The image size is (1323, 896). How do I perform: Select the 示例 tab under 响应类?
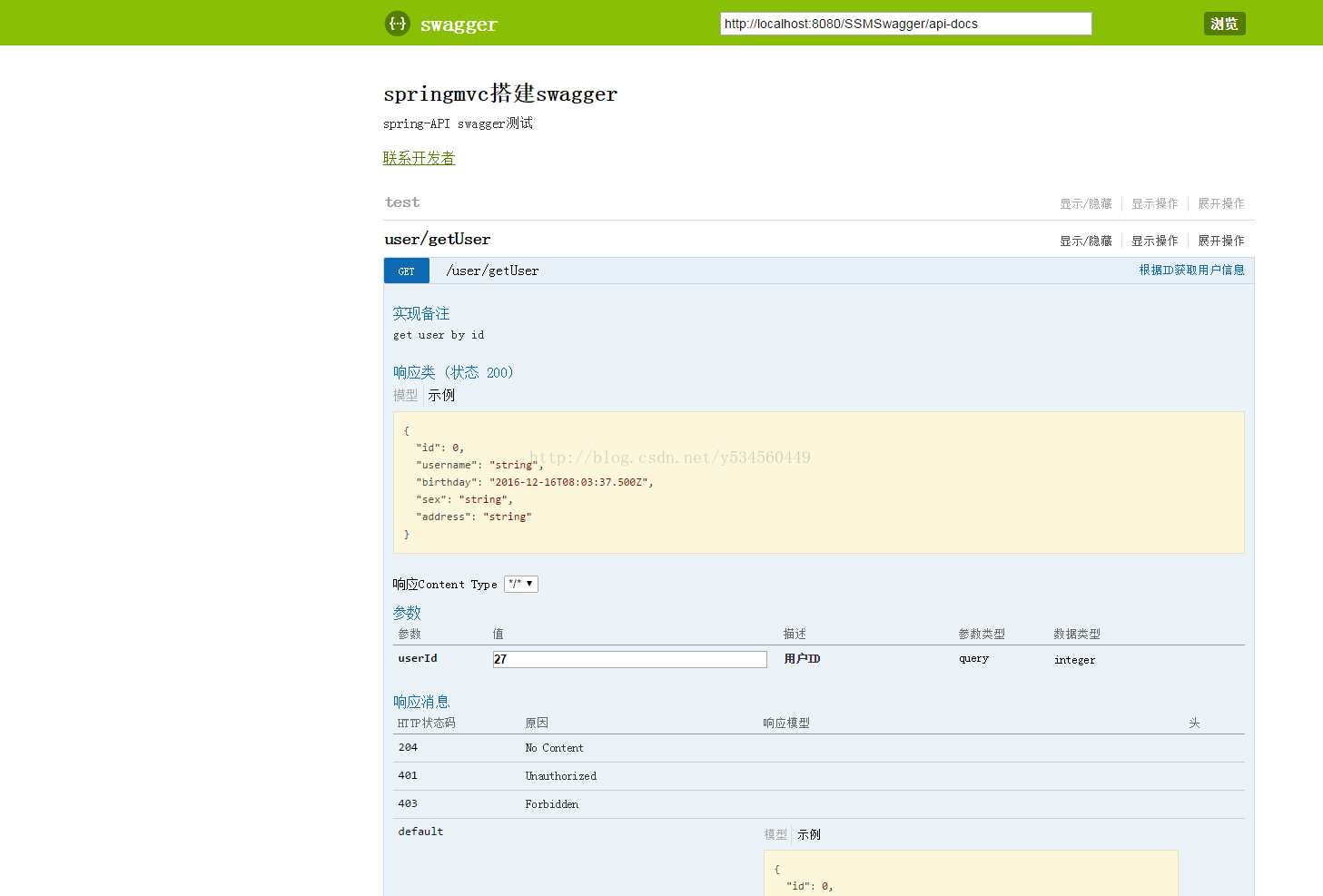tap(441, 395)
